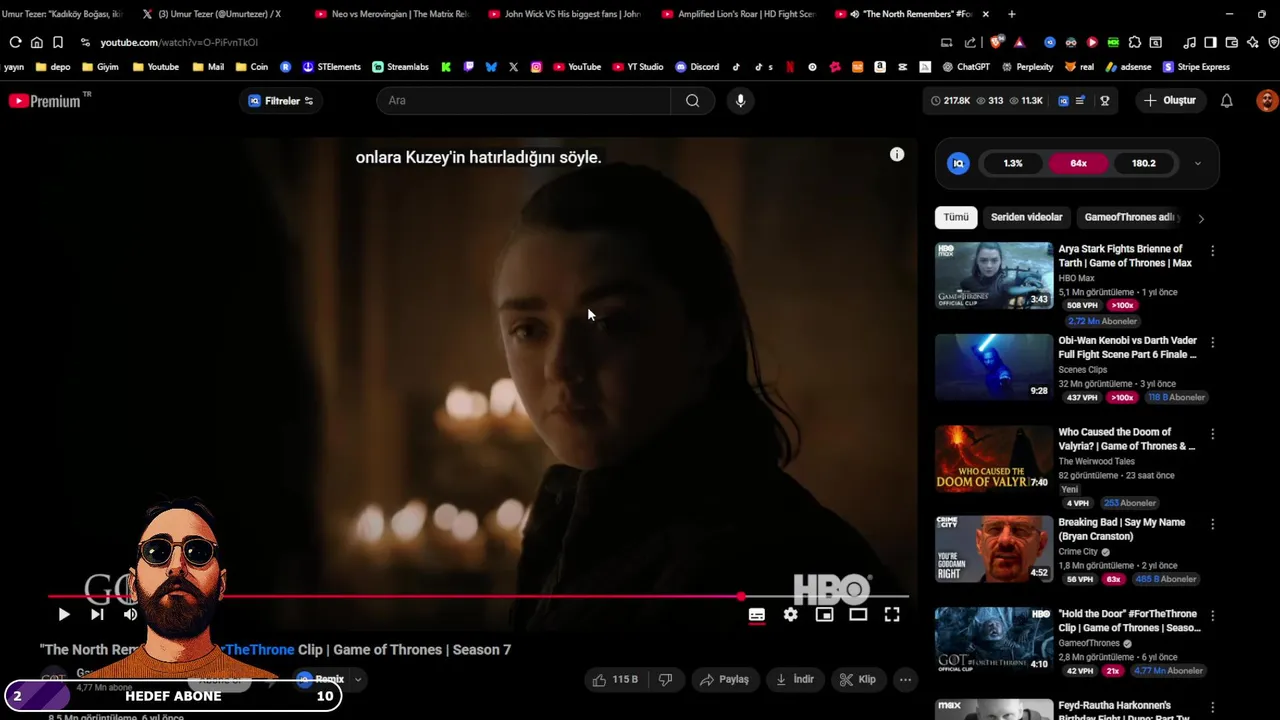Select the GameofThrones adlı chip
Image resolution: width=1280 pixels, height=720 pixels.
1130,217
